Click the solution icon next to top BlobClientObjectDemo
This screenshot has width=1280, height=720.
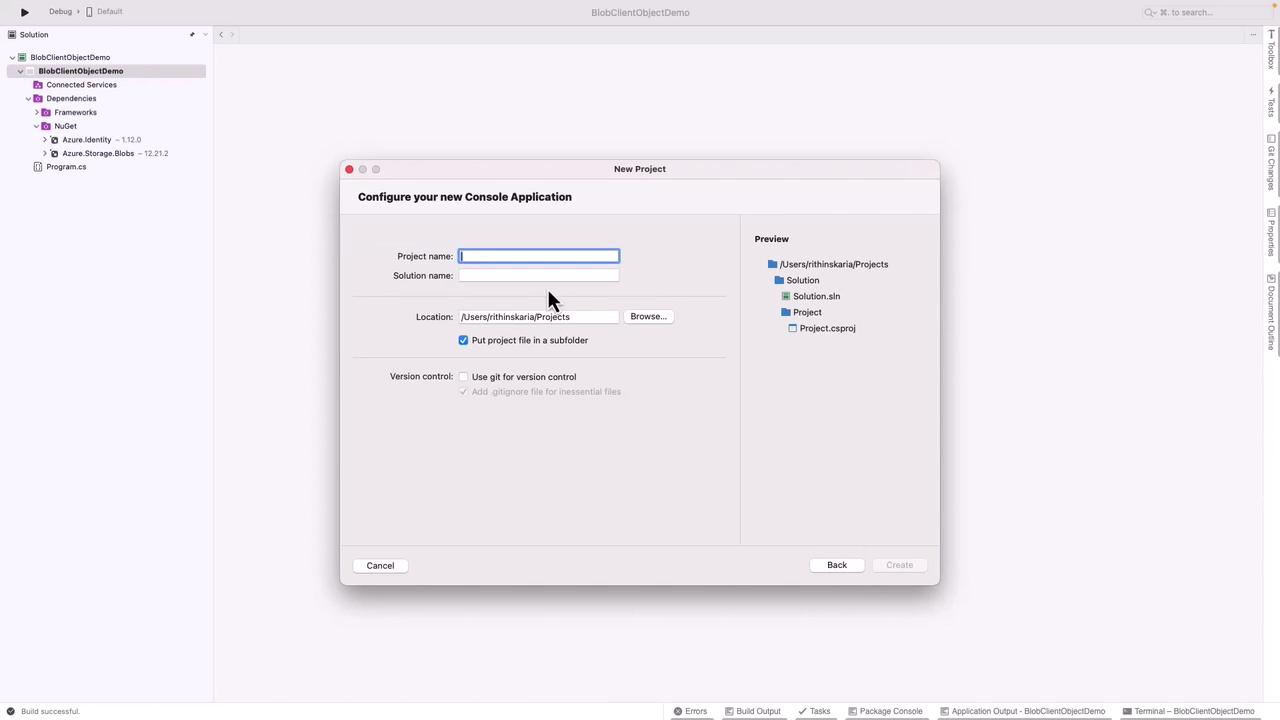(x=22, y=58)
